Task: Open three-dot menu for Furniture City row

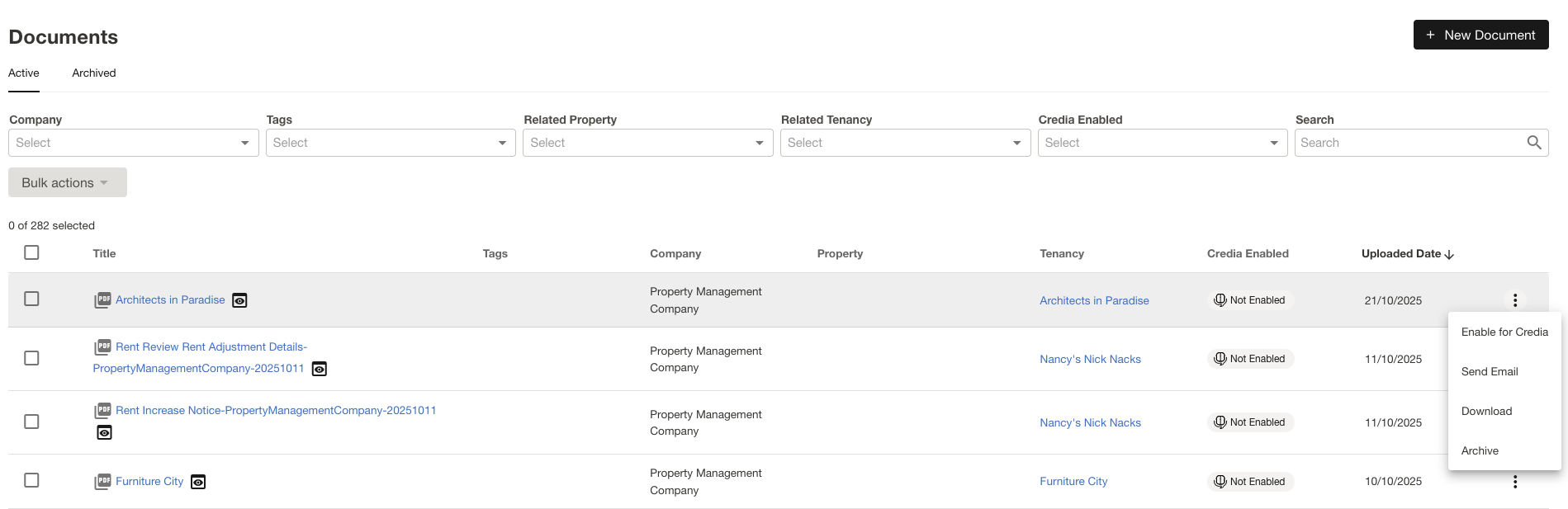Action: point(1514,482)
